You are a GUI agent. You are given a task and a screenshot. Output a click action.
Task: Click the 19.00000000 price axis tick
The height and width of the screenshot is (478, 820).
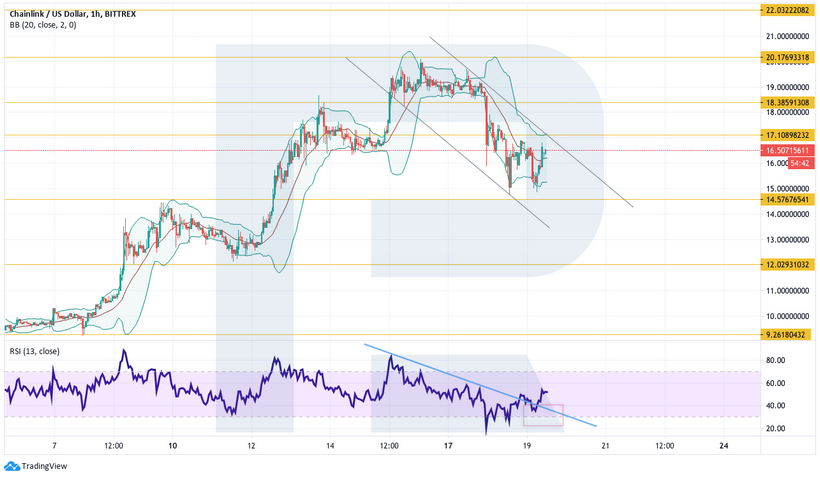click(x=787, y=87)
